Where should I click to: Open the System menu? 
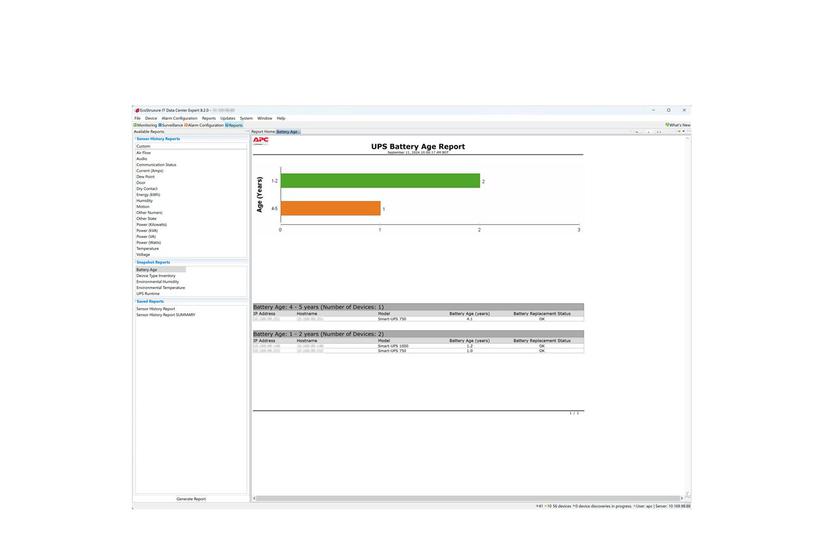246,118
